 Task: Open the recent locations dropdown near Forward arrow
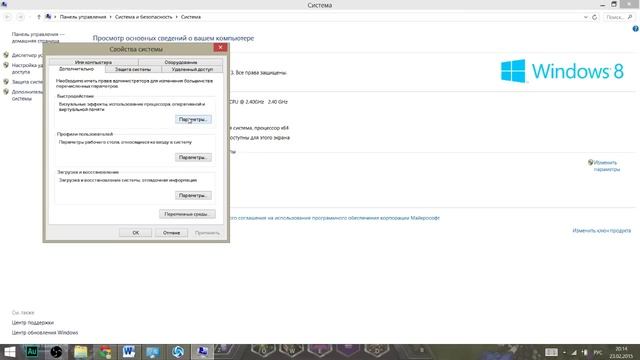click(x=29, y=17)
